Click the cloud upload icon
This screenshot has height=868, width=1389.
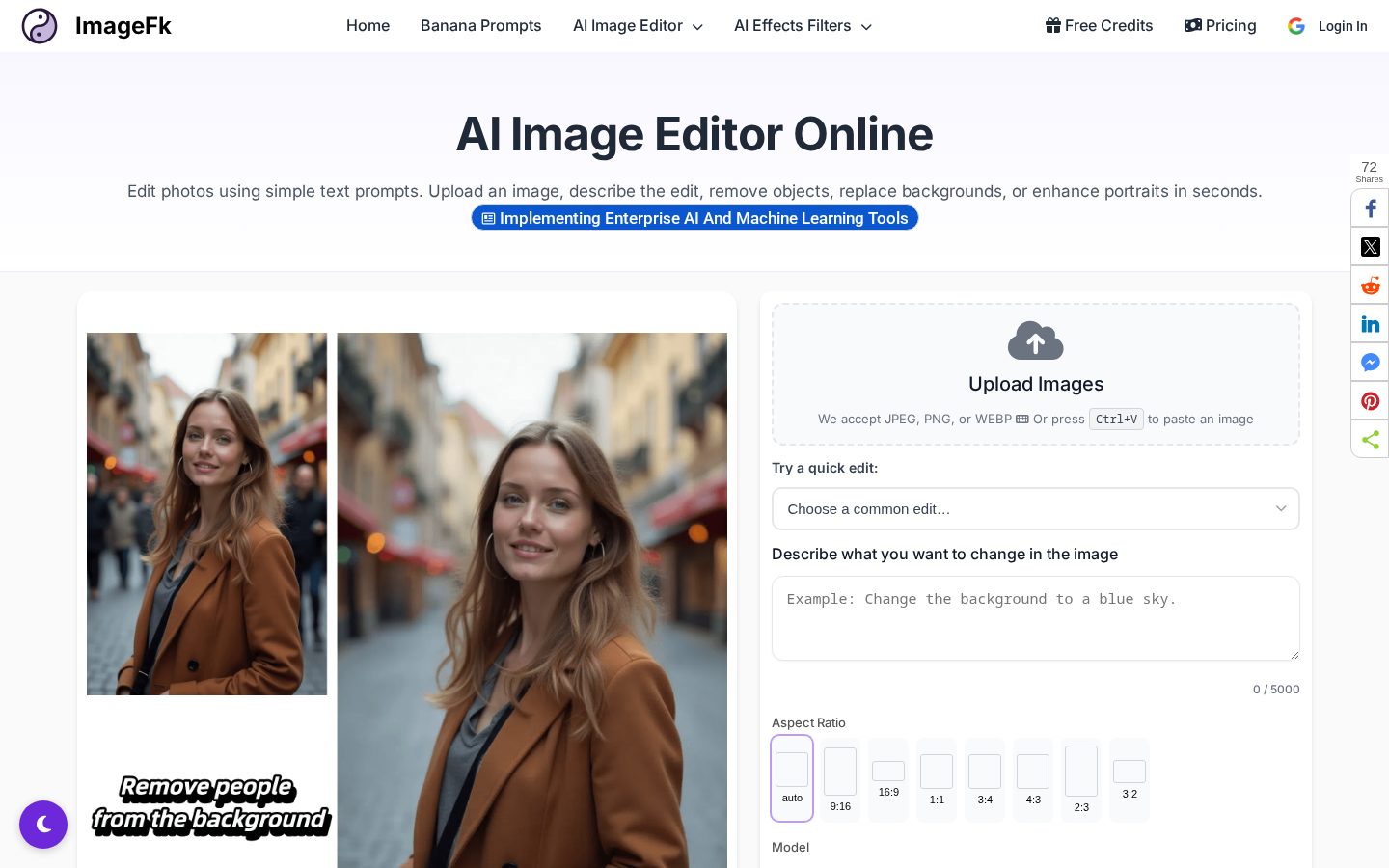pos(1035,340)
